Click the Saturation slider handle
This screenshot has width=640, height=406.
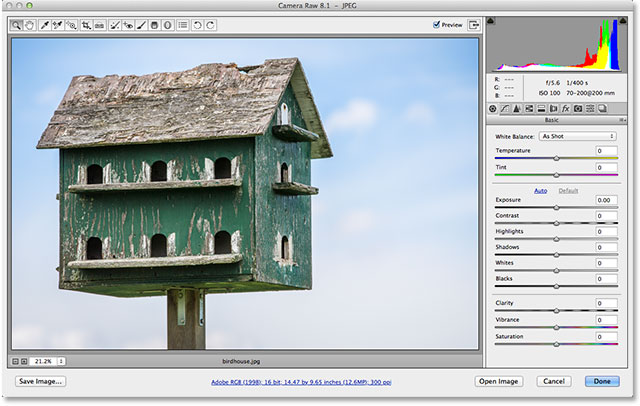point(556,344)
